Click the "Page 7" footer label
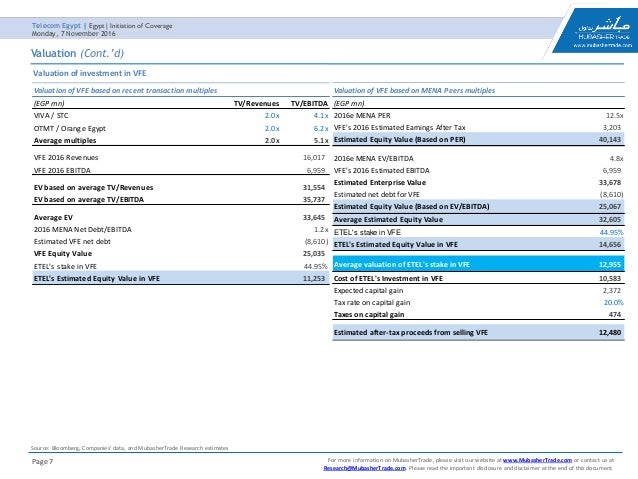Screen dimensions: 638x479 click(44, 463)
